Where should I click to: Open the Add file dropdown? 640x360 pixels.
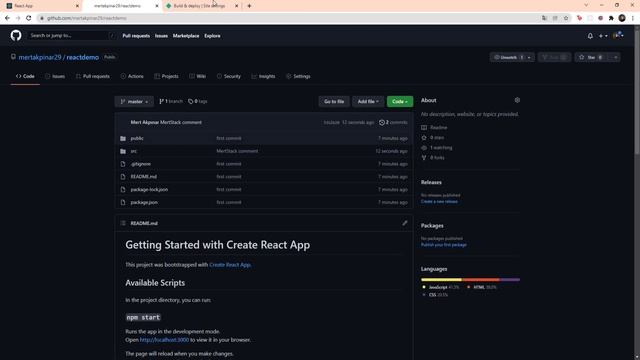pyautogui.click(x=368, y=101)
